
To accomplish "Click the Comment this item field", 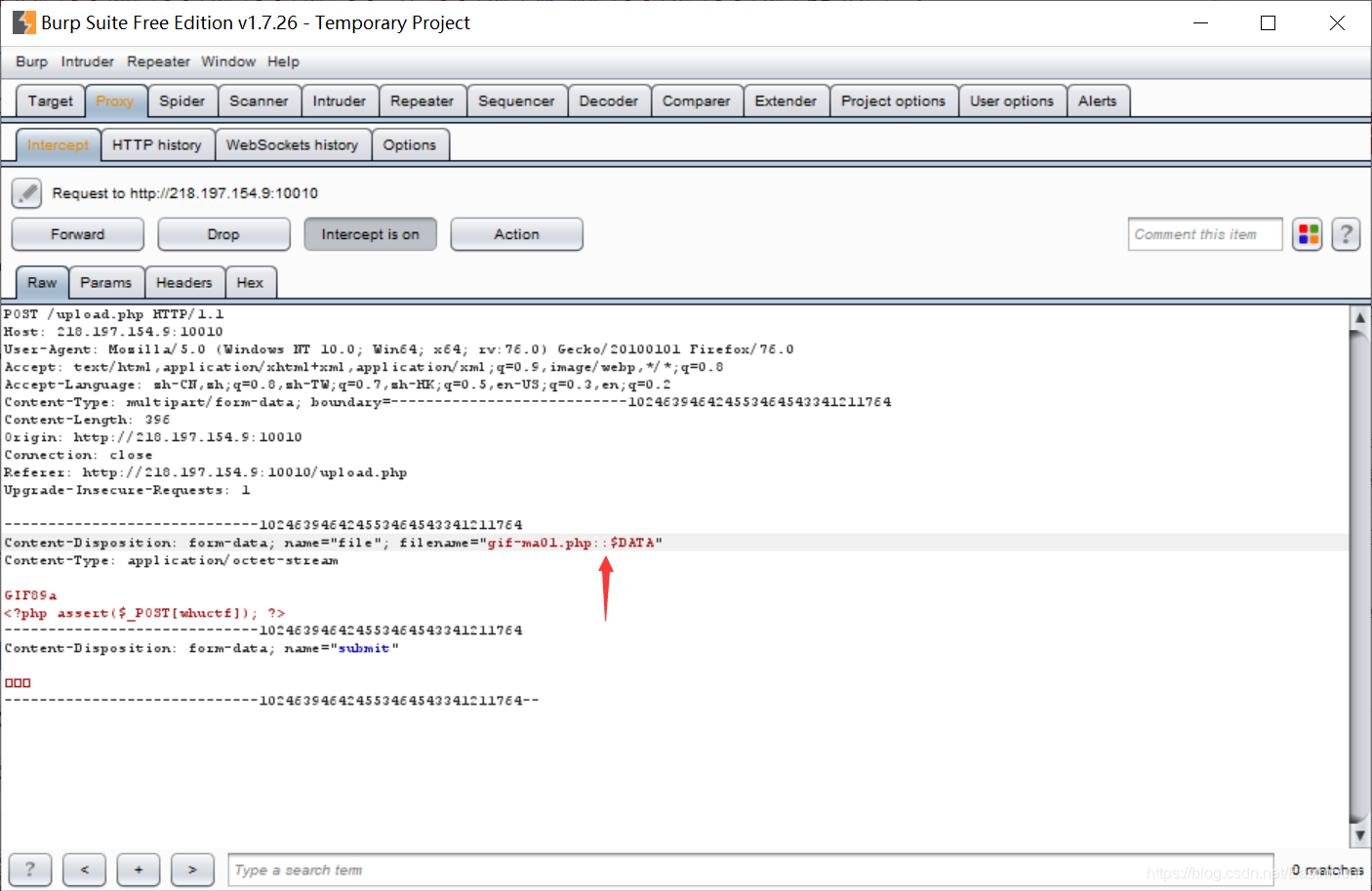I will [x=1205, y=234].
